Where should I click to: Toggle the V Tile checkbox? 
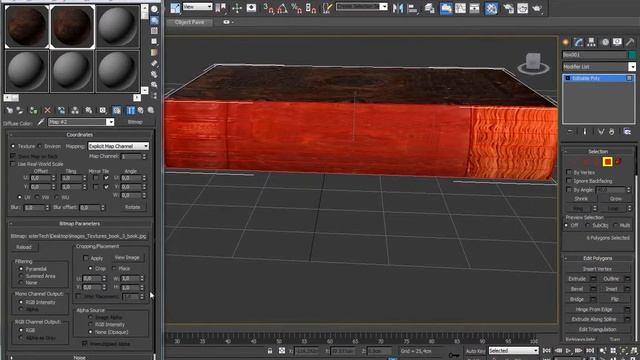pyautogui.click(x=106, y=187)
